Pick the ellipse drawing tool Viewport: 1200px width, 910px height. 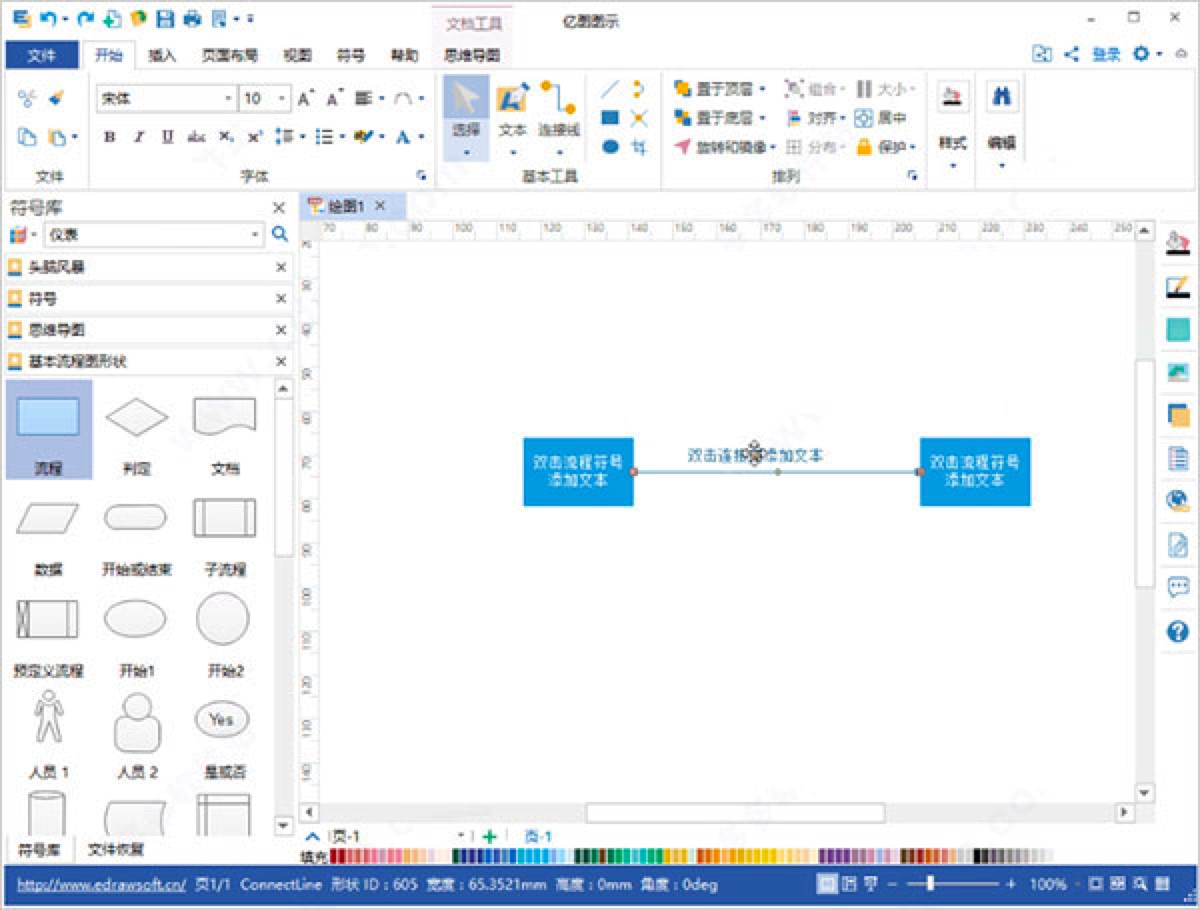pyautogui.click(x=610, y=147)
